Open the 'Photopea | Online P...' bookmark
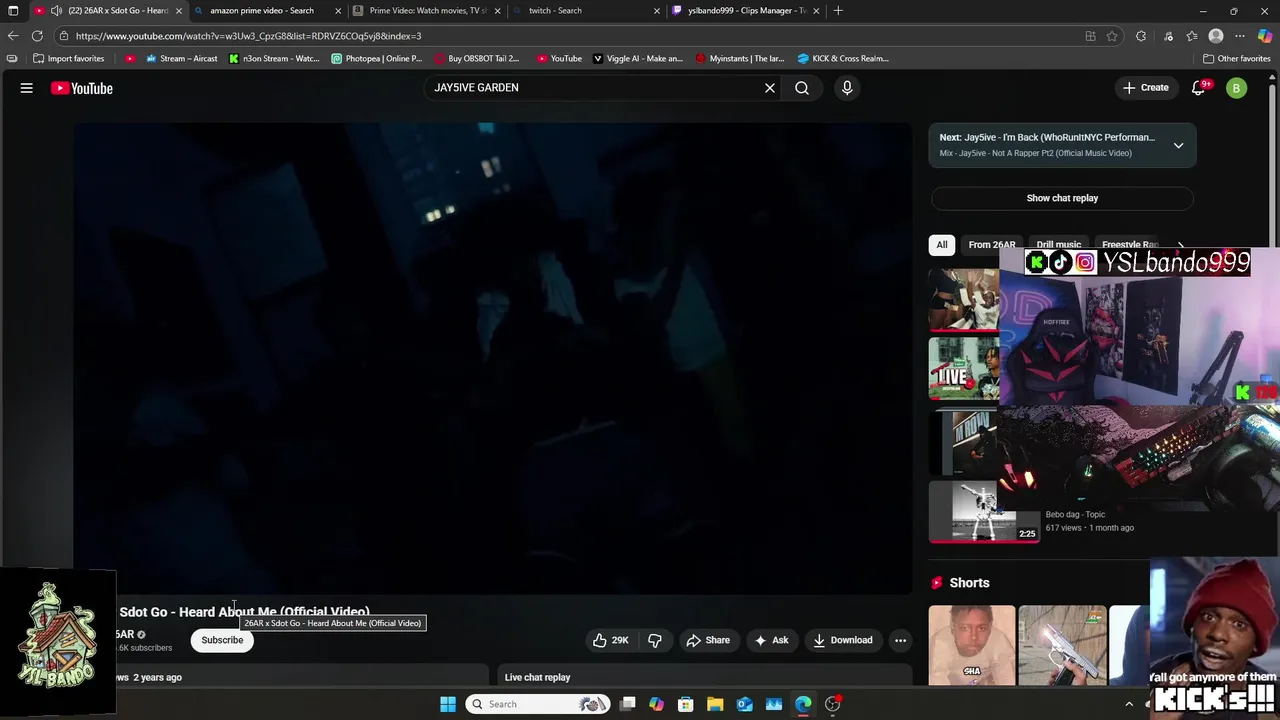The height and width of the screenshot is (720, 1280). click(377, 59)
